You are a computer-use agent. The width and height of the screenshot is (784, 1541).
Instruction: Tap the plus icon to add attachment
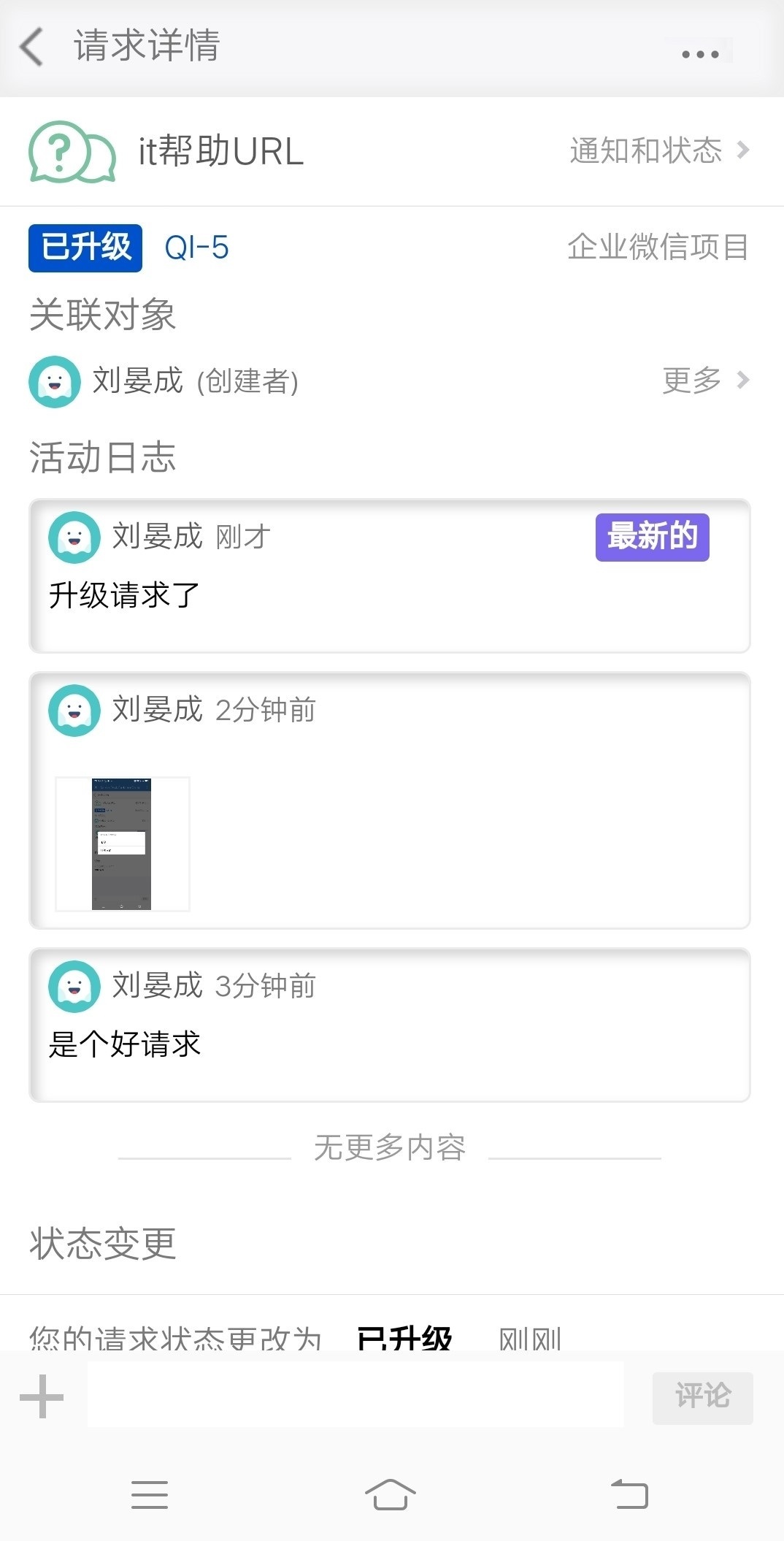click(x=42, y=1396)
